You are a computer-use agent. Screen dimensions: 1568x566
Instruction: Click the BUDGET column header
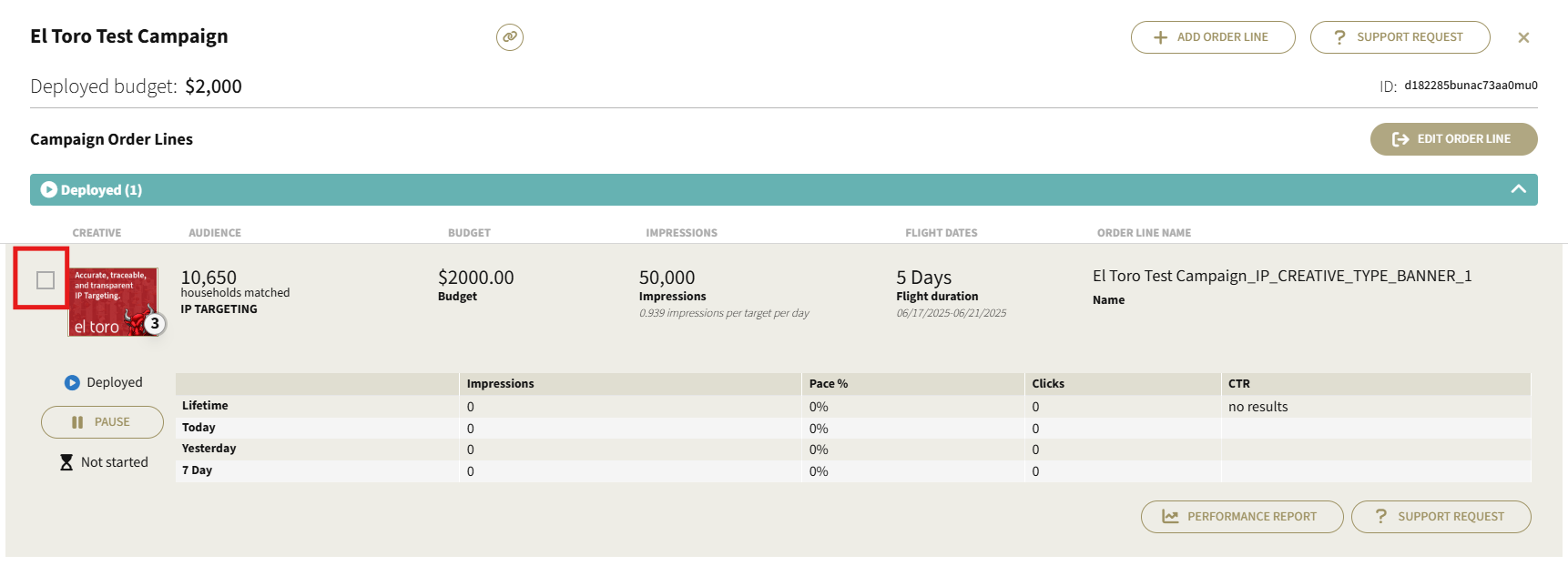tap(469, 233)
